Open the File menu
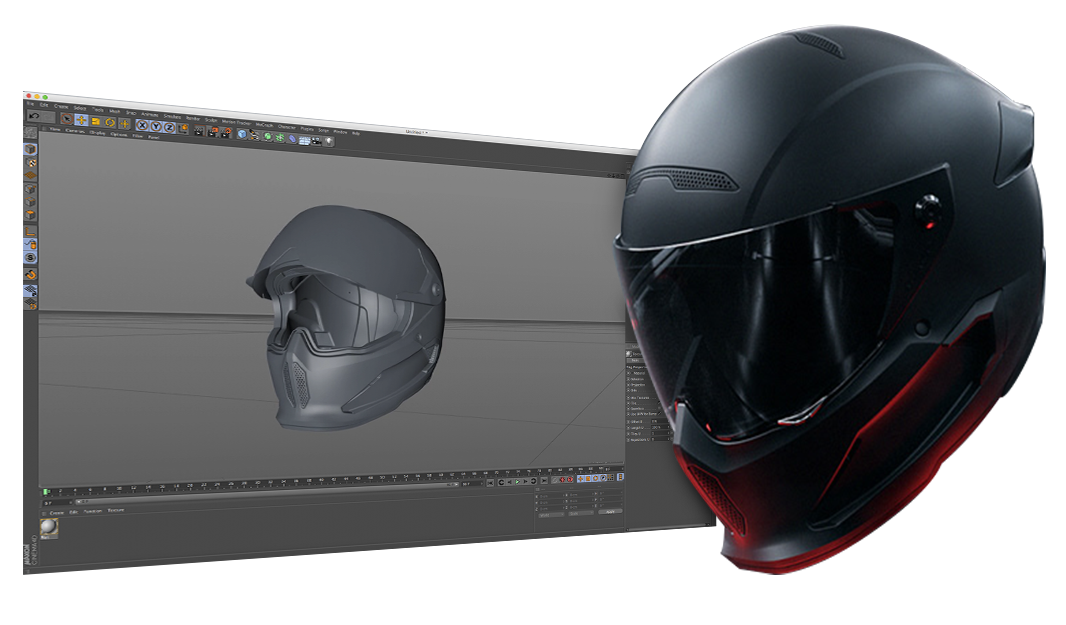1066x625 pixels. [30, 104]
